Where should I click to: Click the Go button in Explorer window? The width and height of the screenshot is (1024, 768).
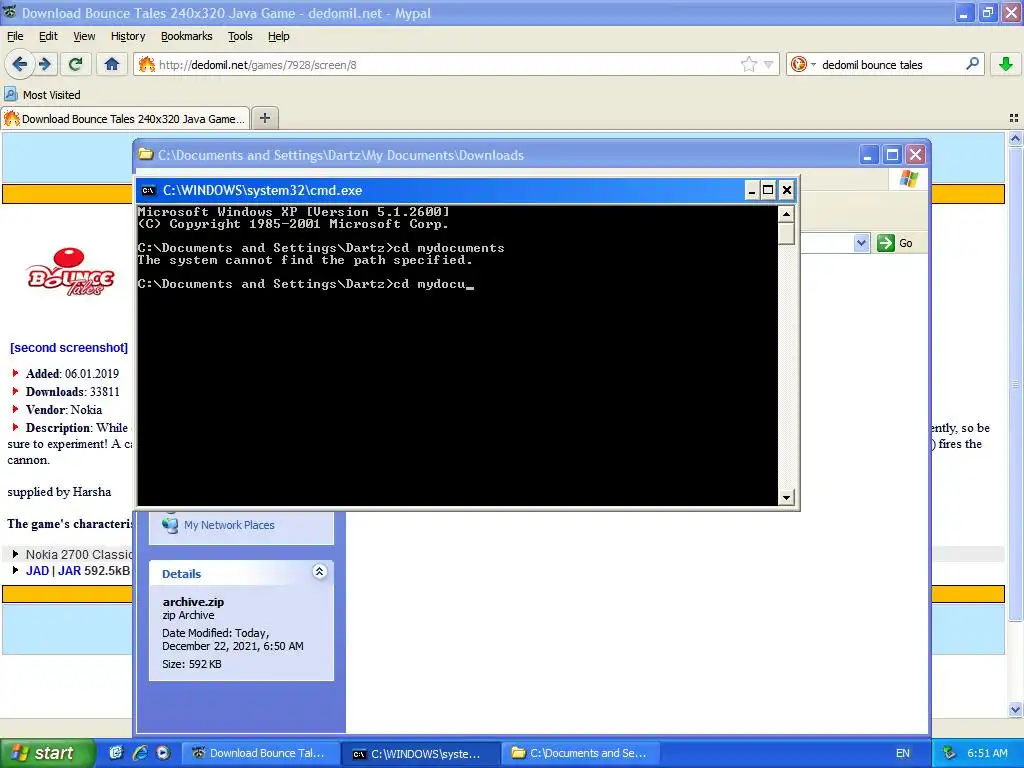pos(896,243)
